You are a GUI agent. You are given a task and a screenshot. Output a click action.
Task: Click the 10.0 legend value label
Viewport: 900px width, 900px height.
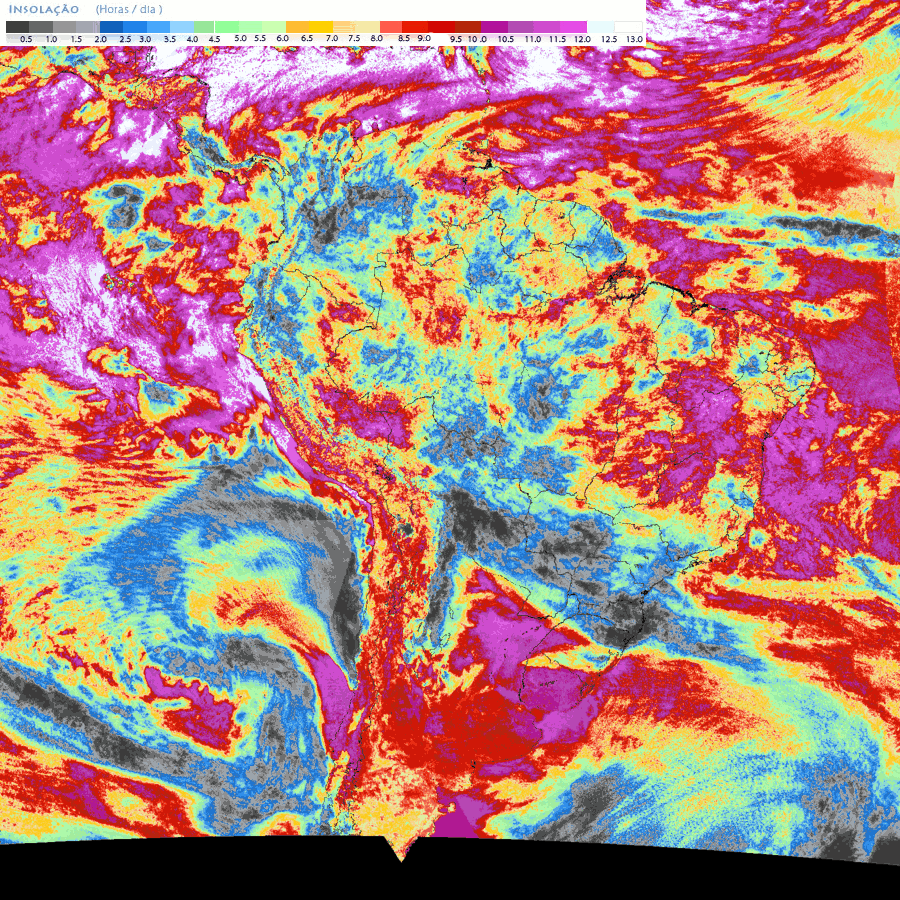tap(478, 38)
